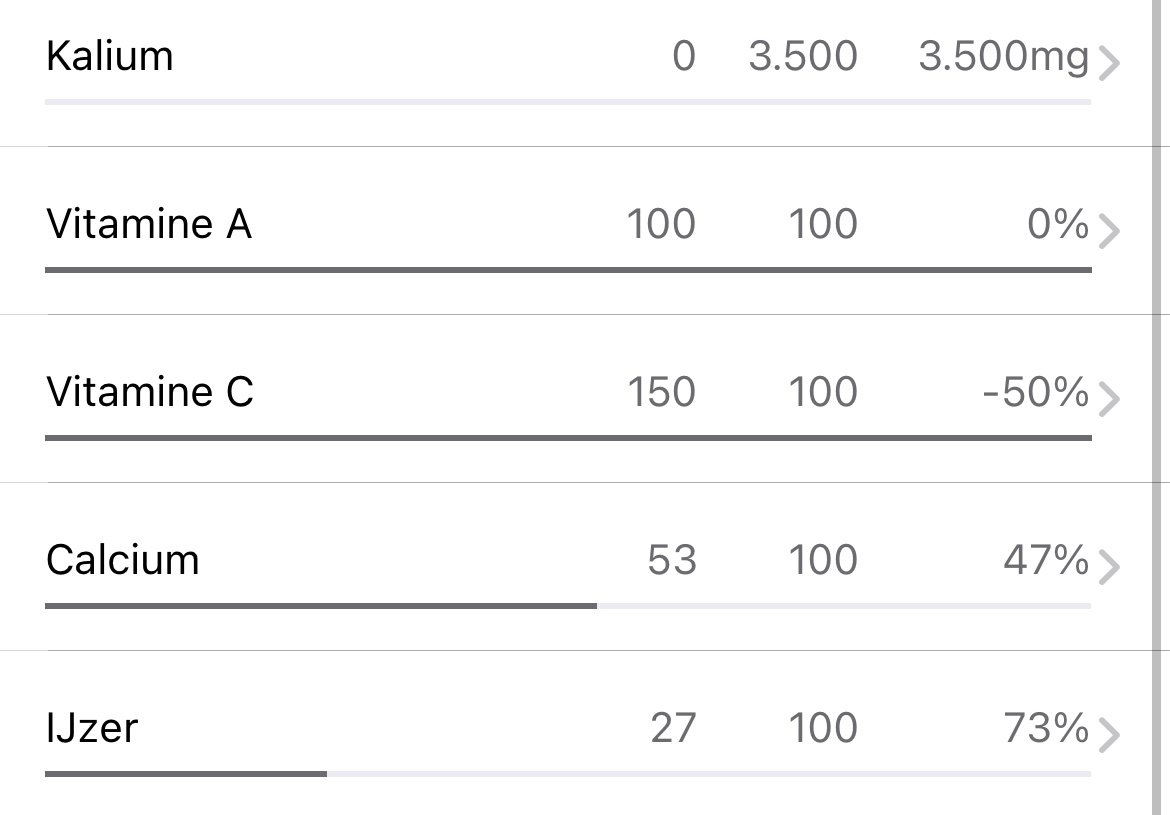
Task: Tap the chevron beside Vitamine C
Action: [1108, 400]
